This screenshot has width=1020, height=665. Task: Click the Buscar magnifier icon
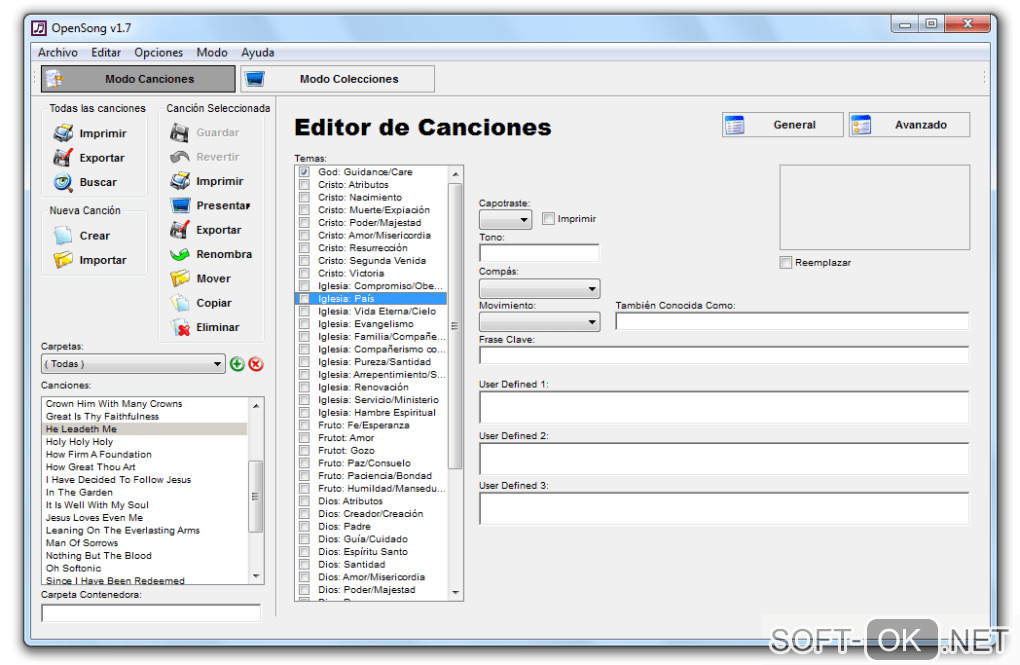63,182
